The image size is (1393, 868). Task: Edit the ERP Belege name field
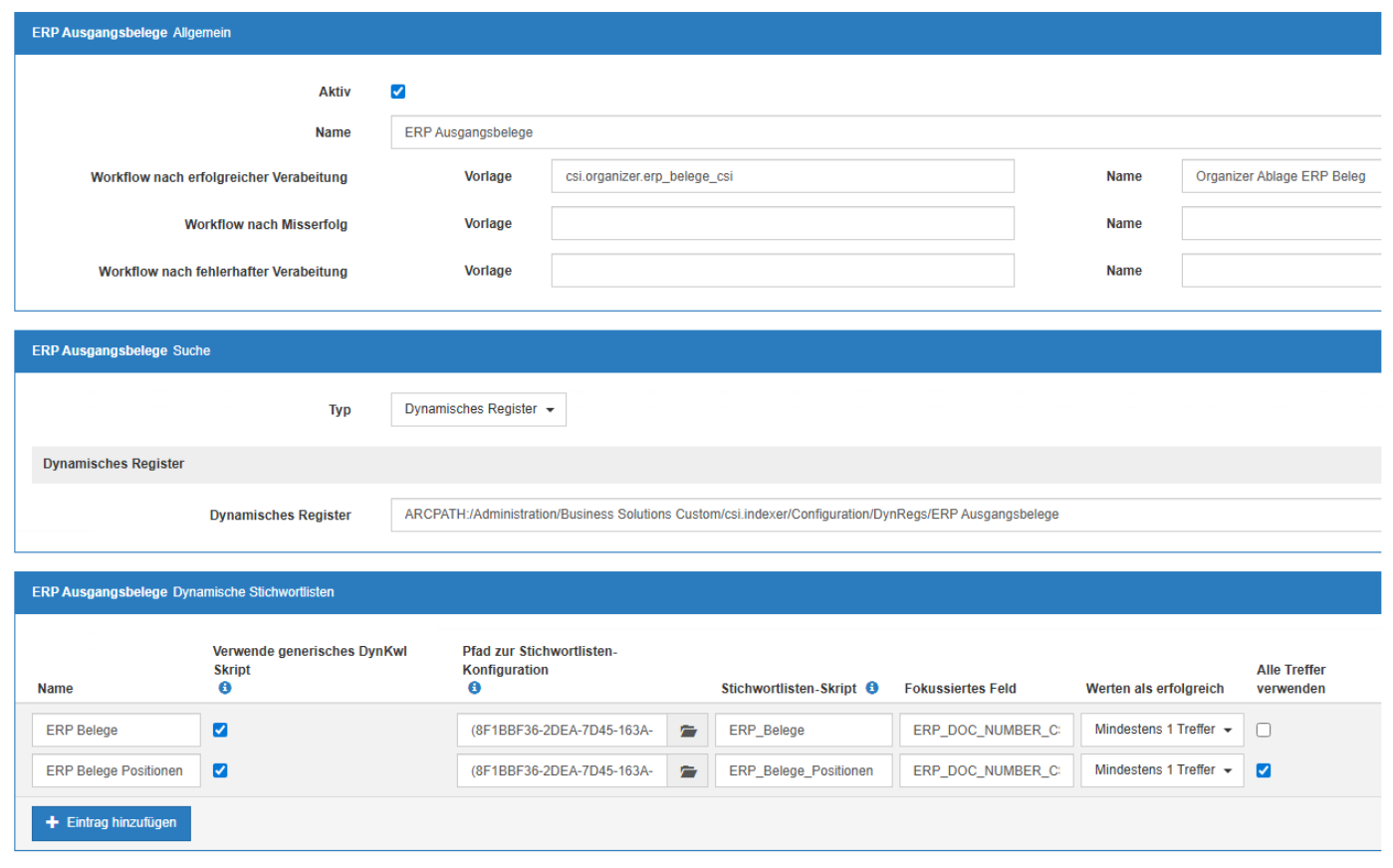116,731
